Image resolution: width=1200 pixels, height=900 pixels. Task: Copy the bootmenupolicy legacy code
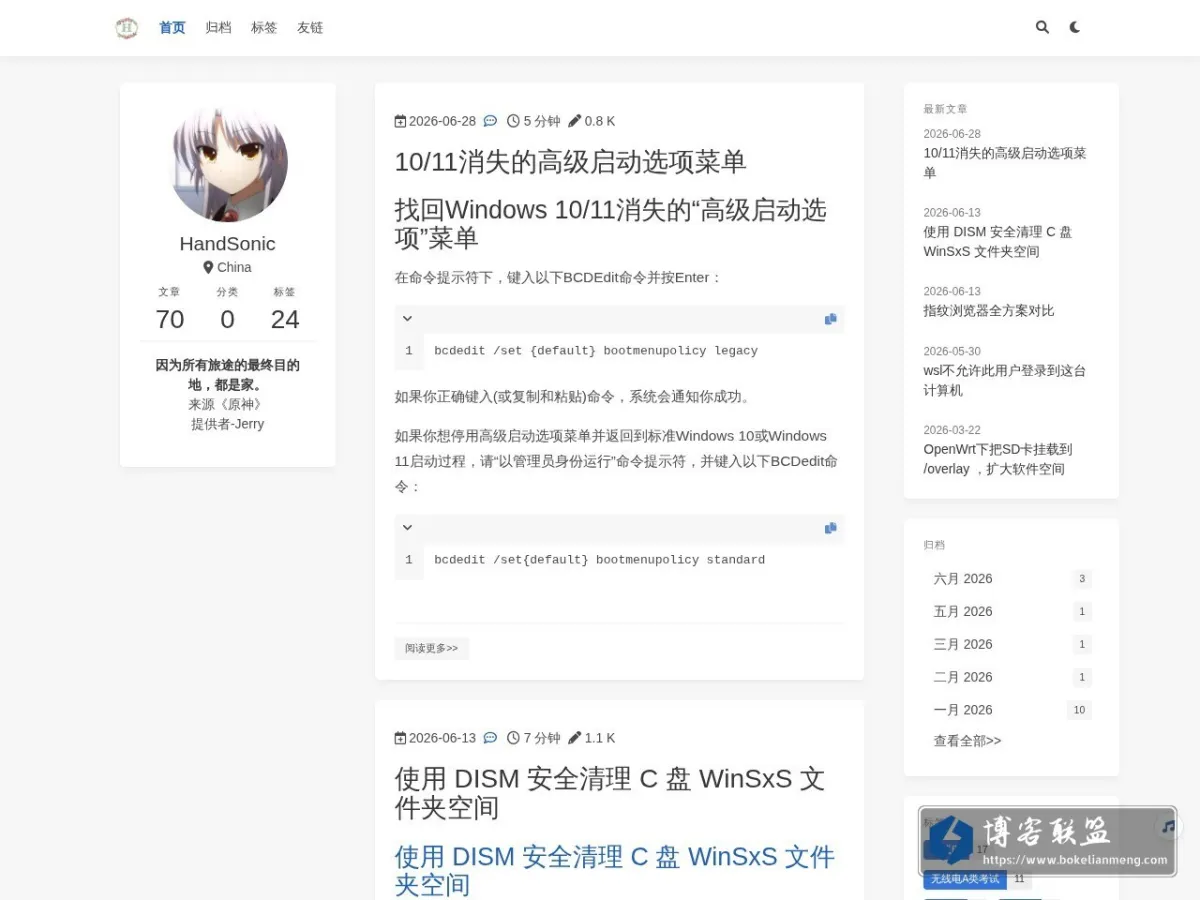[x=830, y=319]
